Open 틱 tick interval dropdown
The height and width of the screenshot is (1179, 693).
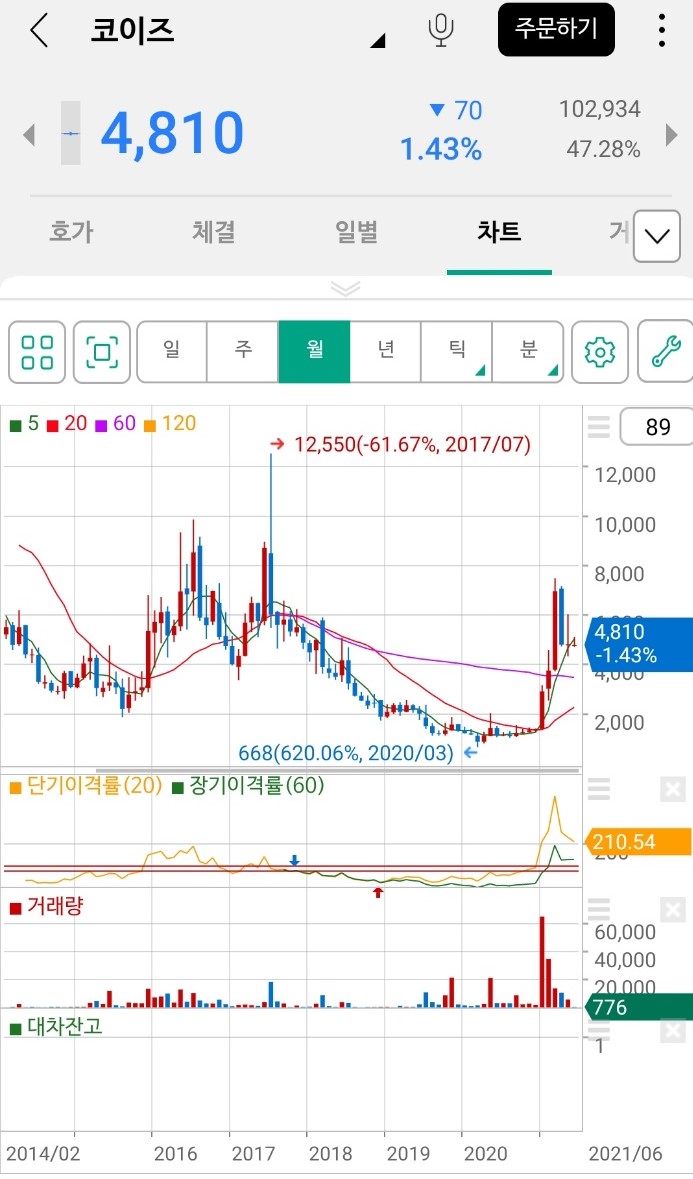coord(456,352)
